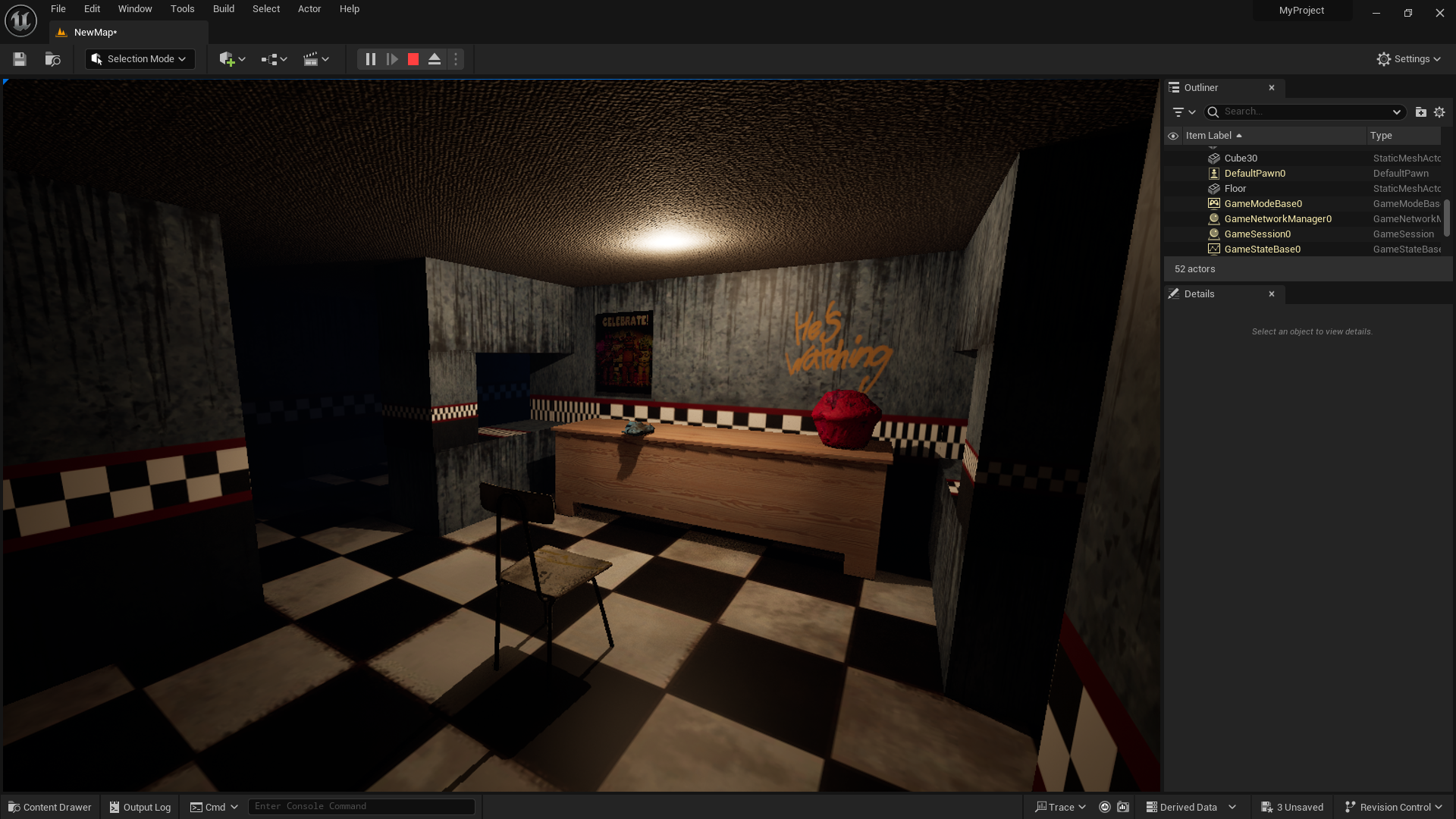Expand the Cinematics dropdown arrow
1456x819 pixels.
point(325,59)
